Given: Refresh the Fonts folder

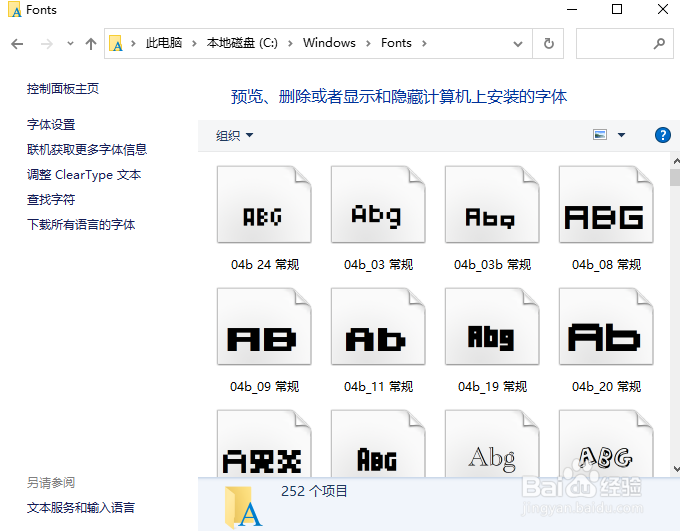Looking at the screenshot, I should pyautogui.click(x=549, y=43).
